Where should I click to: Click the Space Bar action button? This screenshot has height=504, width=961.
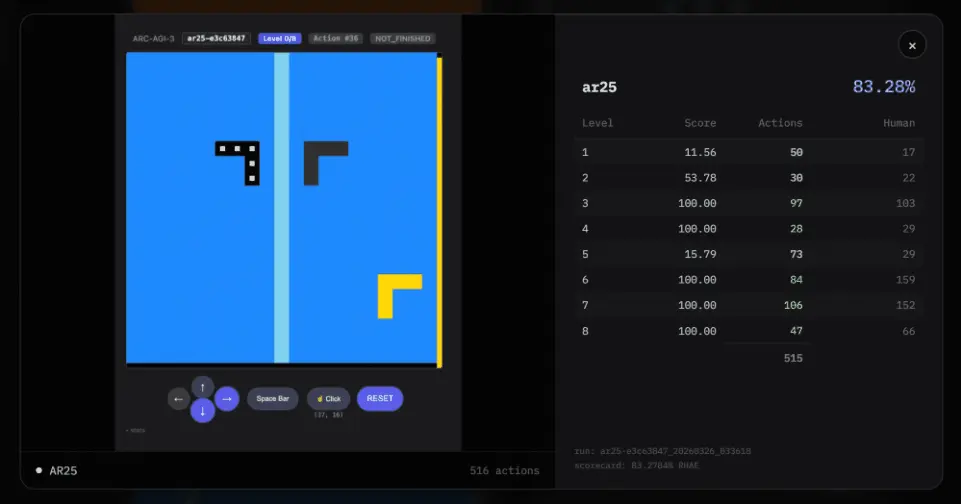coord(273,399)
